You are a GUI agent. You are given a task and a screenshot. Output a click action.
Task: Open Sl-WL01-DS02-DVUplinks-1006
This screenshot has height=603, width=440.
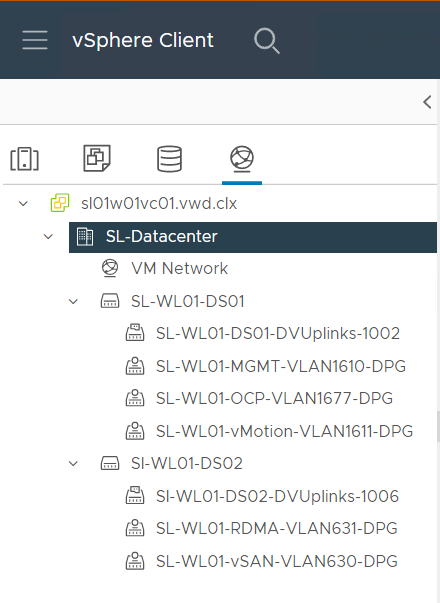[x=277, y=496]
